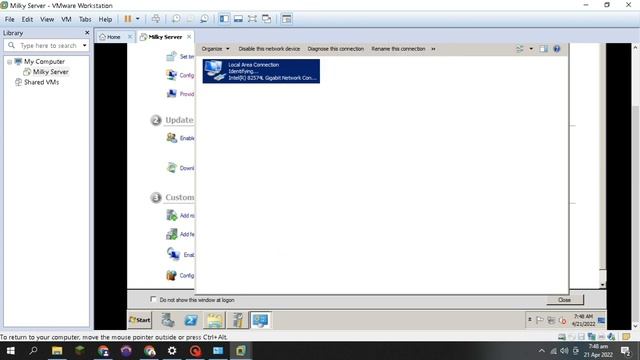Close the Home tab

click(130, 37)
